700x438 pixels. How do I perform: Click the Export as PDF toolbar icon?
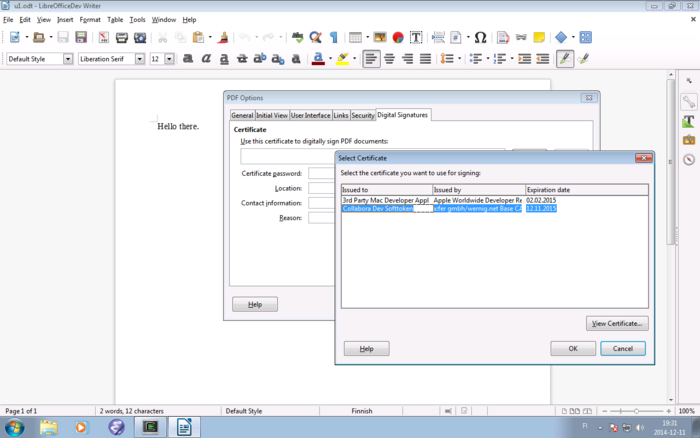tap(104, 38)
